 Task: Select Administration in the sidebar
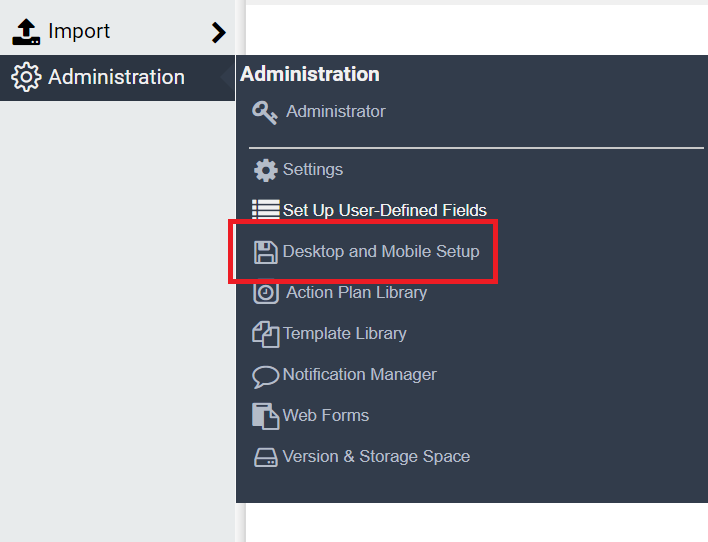coord(117,78)
